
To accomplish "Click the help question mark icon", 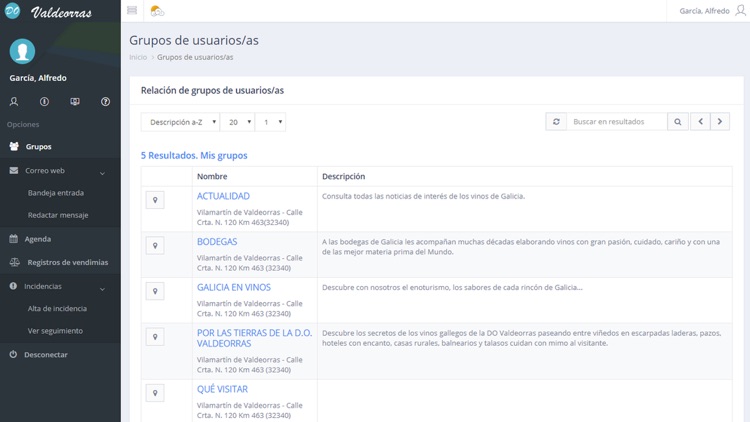I will pos(105,101).
